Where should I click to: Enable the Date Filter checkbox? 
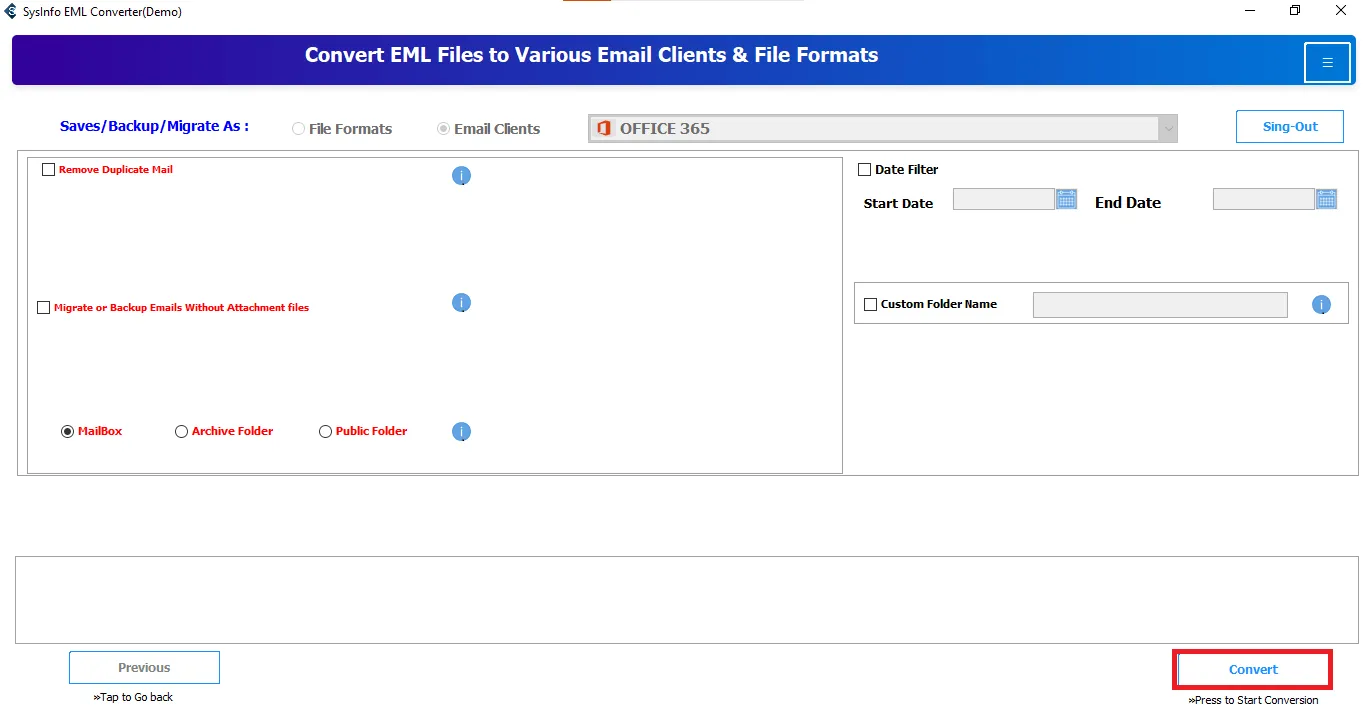pyautogui.click(x=865, y=170)
